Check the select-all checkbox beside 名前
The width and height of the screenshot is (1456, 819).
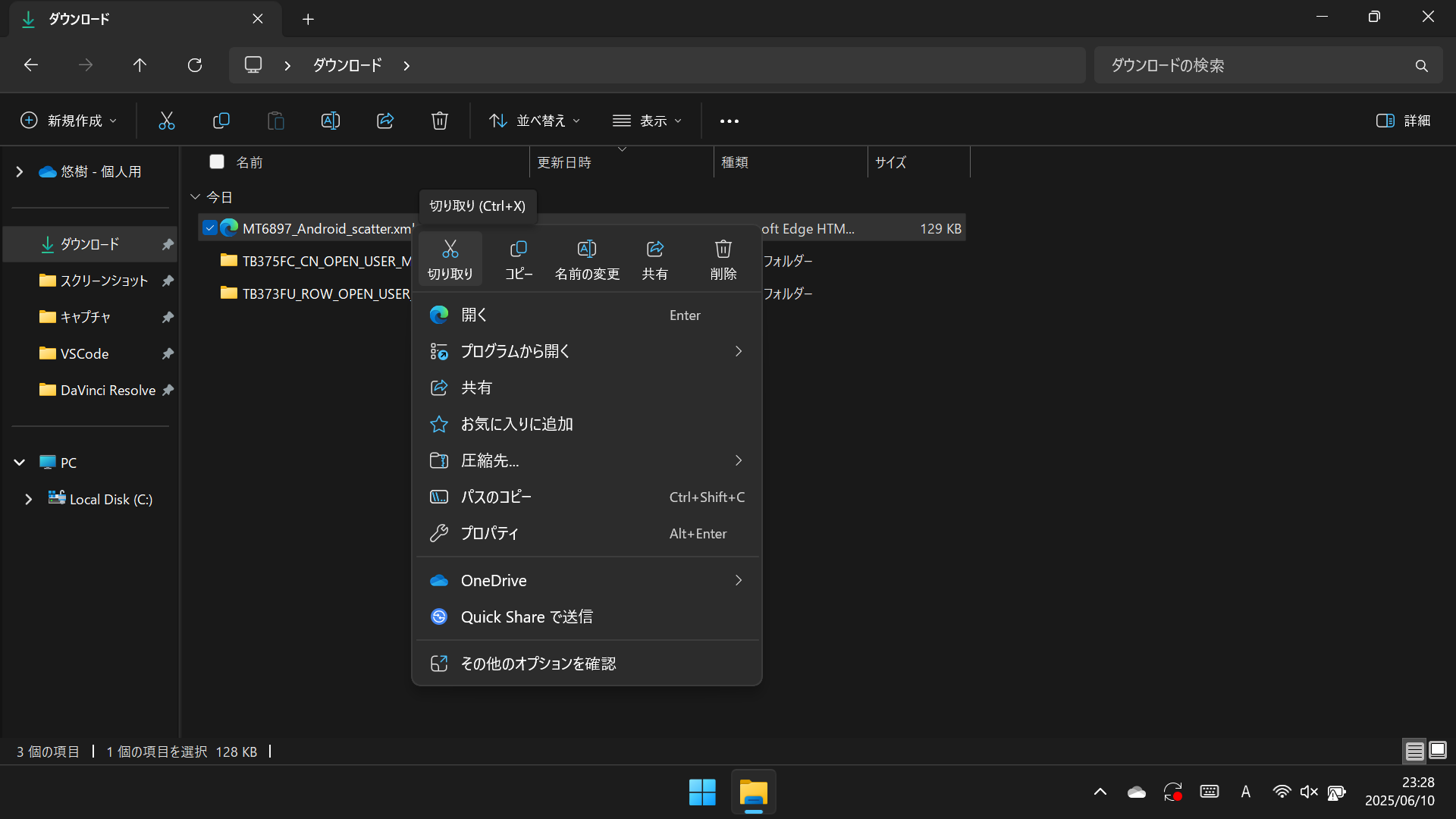[217, 162]
